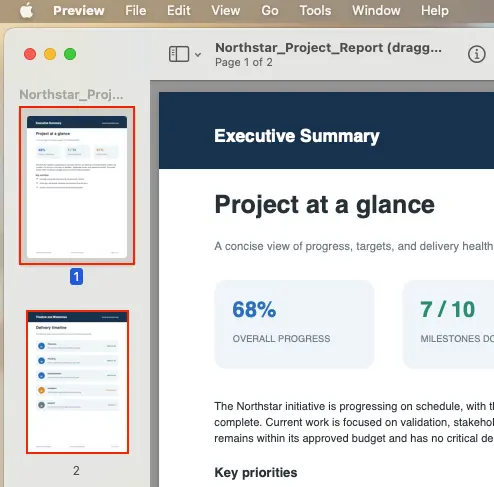Viewport: 494px width, 487px height.
Task: Click the Project at a glance heading
Action: point(325,204)
